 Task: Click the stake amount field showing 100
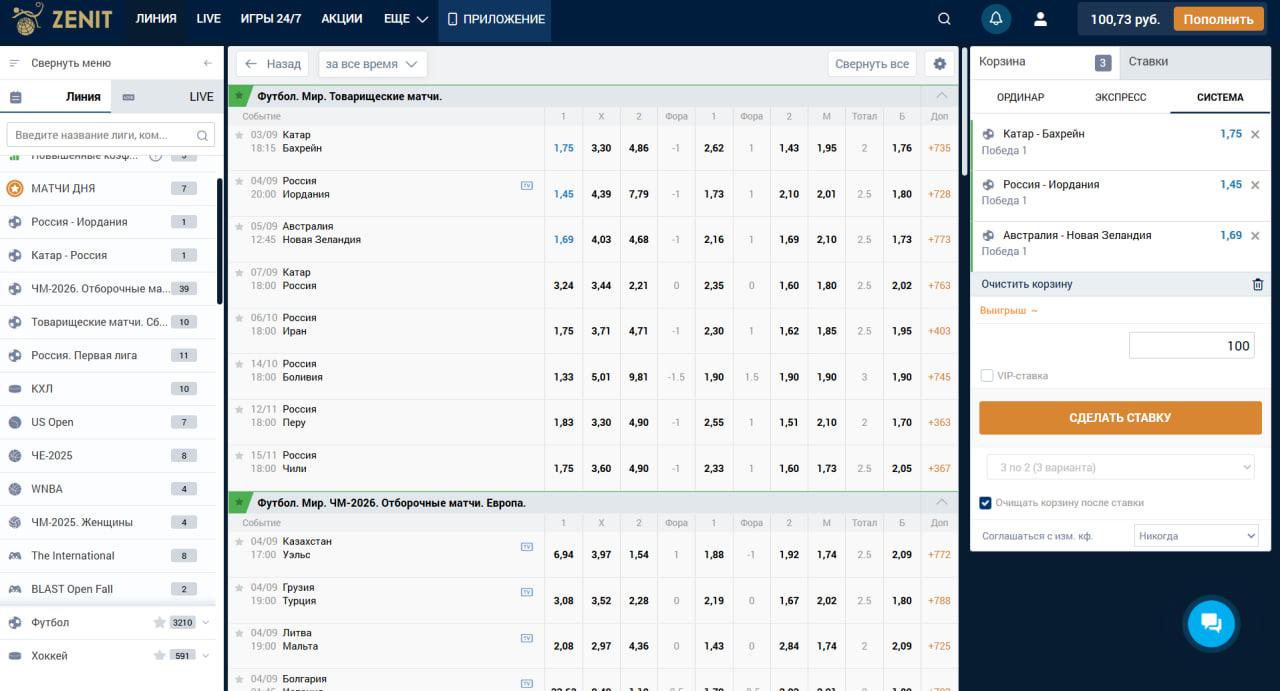coord(1191,346)
